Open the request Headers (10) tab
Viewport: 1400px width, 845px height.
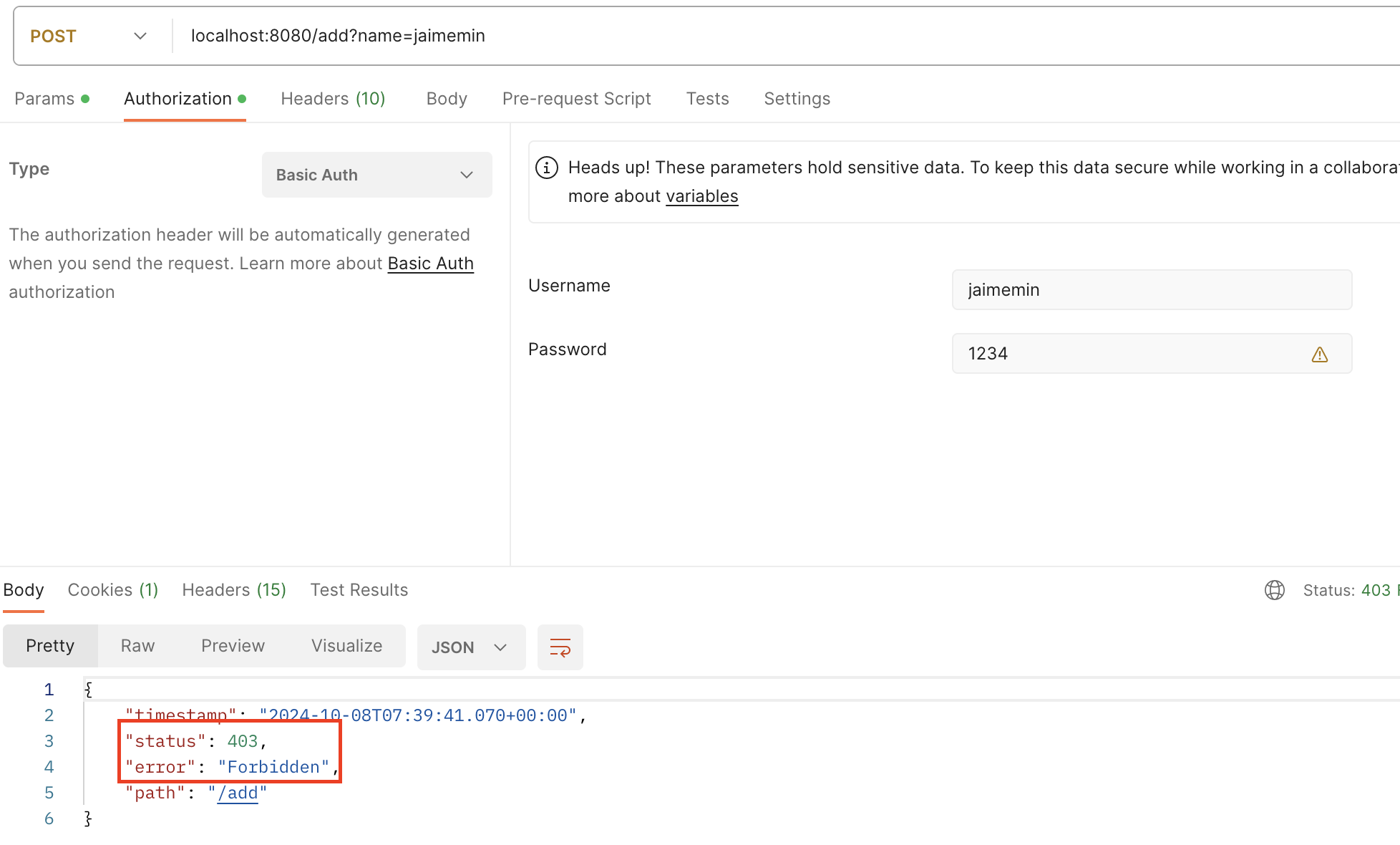tap(333, 99)
